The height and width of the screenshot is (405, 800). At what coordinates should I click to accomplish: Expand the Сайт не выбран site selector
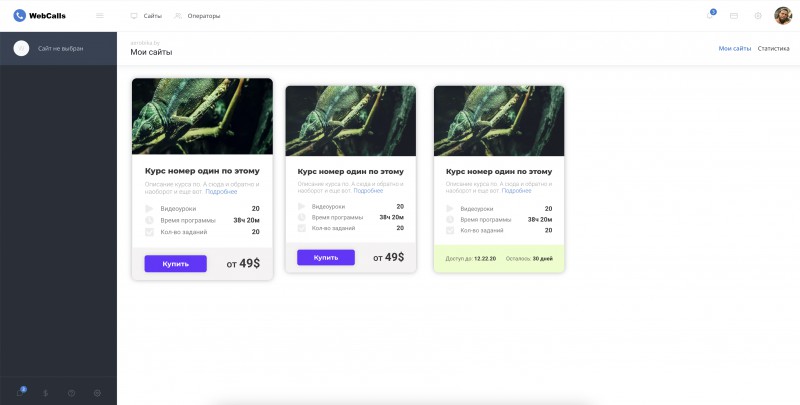tap(58, 48)
